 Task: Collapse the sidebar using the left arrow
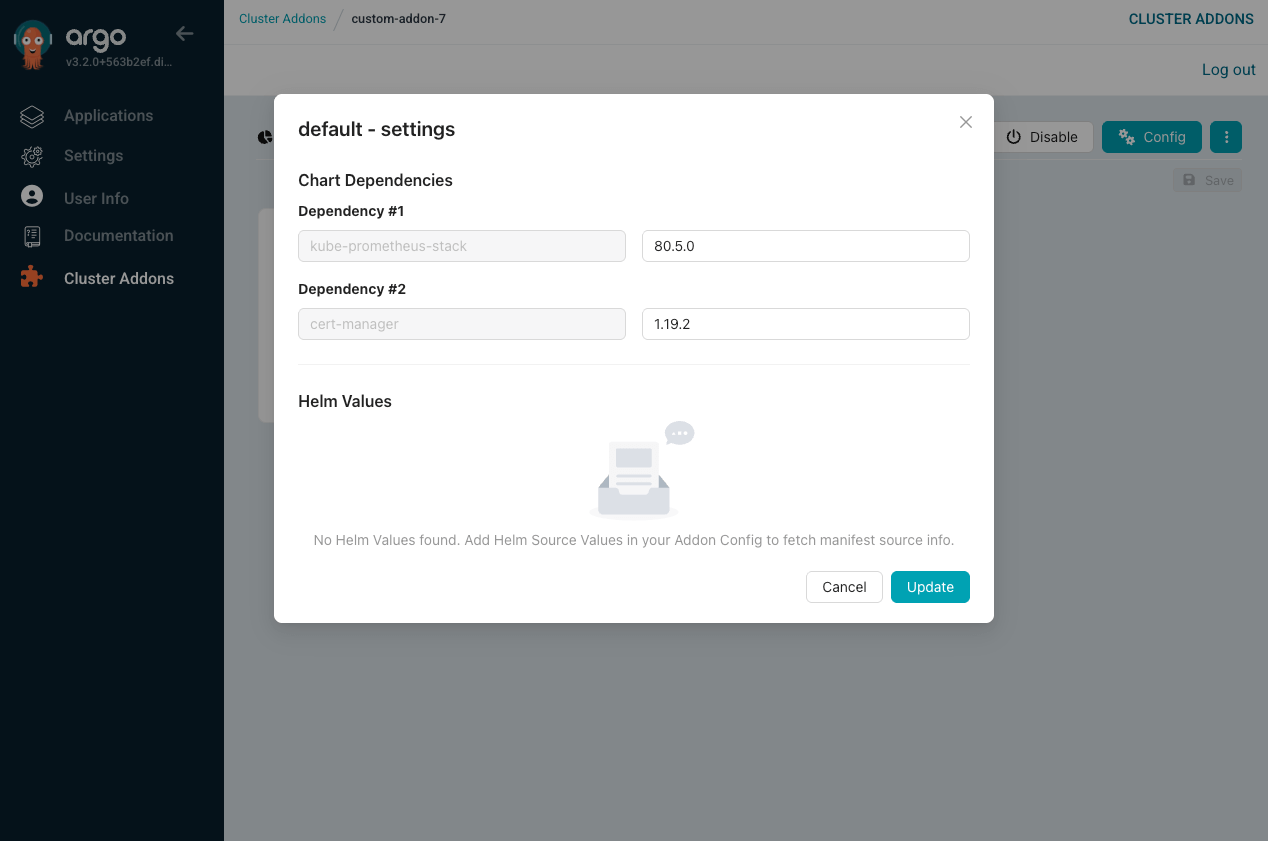click(184, 33)
